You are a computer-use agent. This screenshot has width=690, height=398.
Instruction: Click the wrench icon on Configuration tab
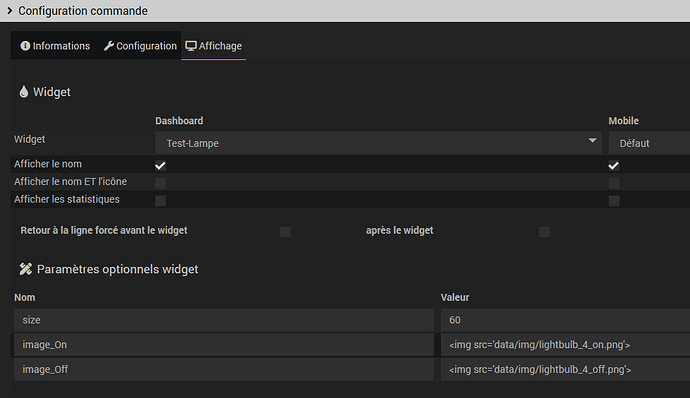[x=109, y=46]
